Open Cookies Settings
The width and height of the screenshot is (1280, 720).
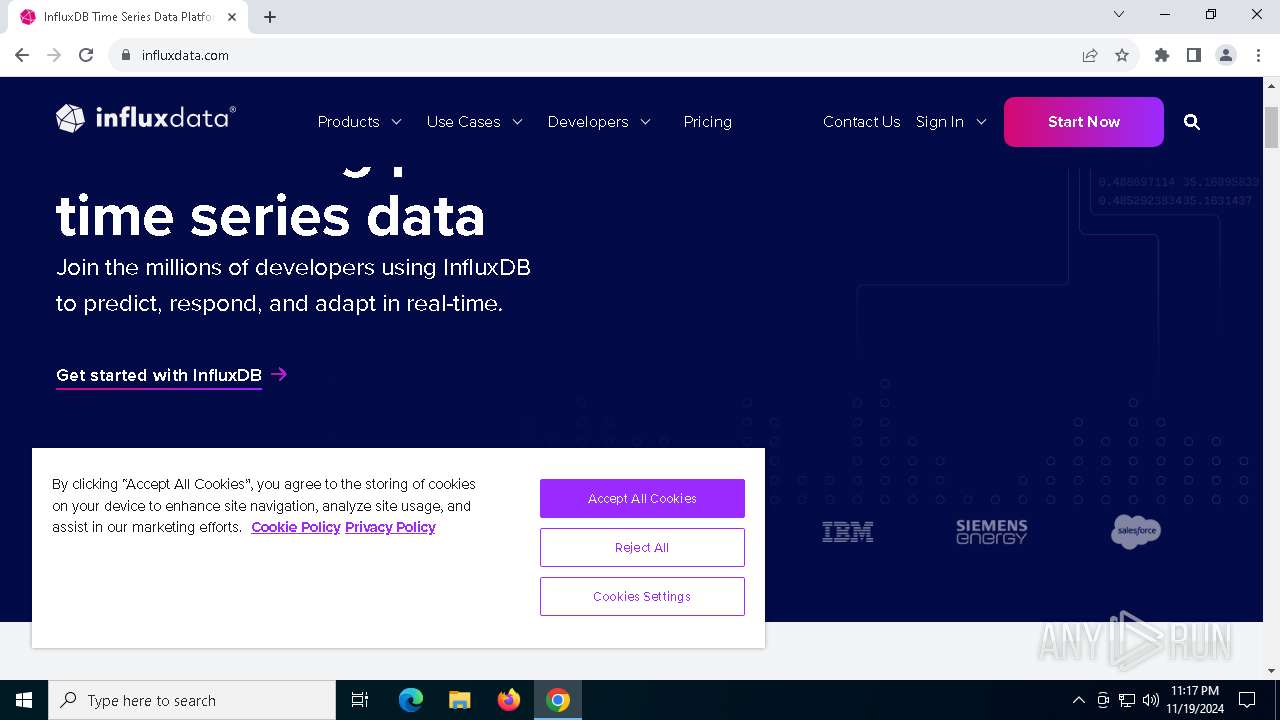pos(642,596)
